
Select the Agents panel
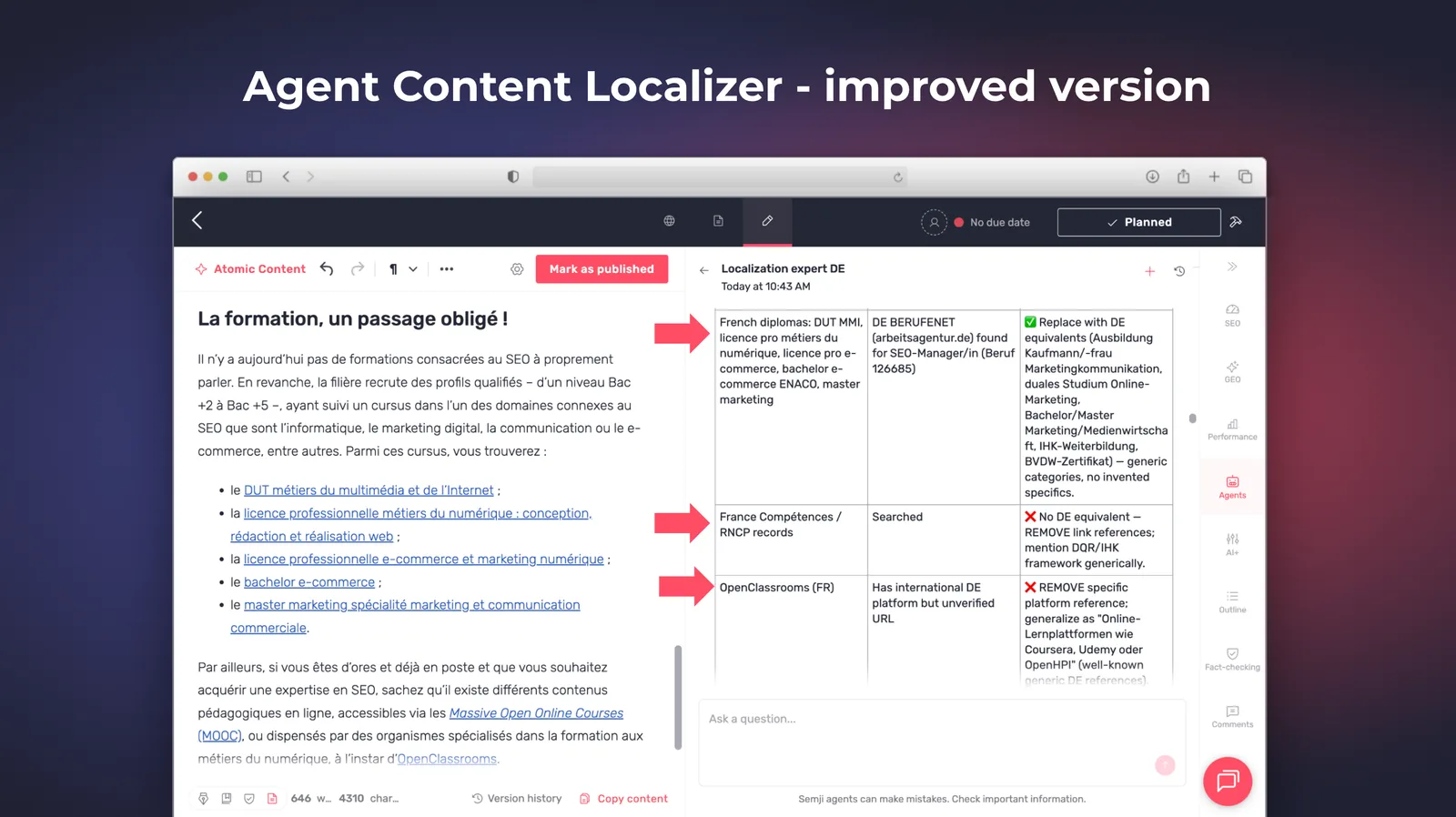[1232, 487]
